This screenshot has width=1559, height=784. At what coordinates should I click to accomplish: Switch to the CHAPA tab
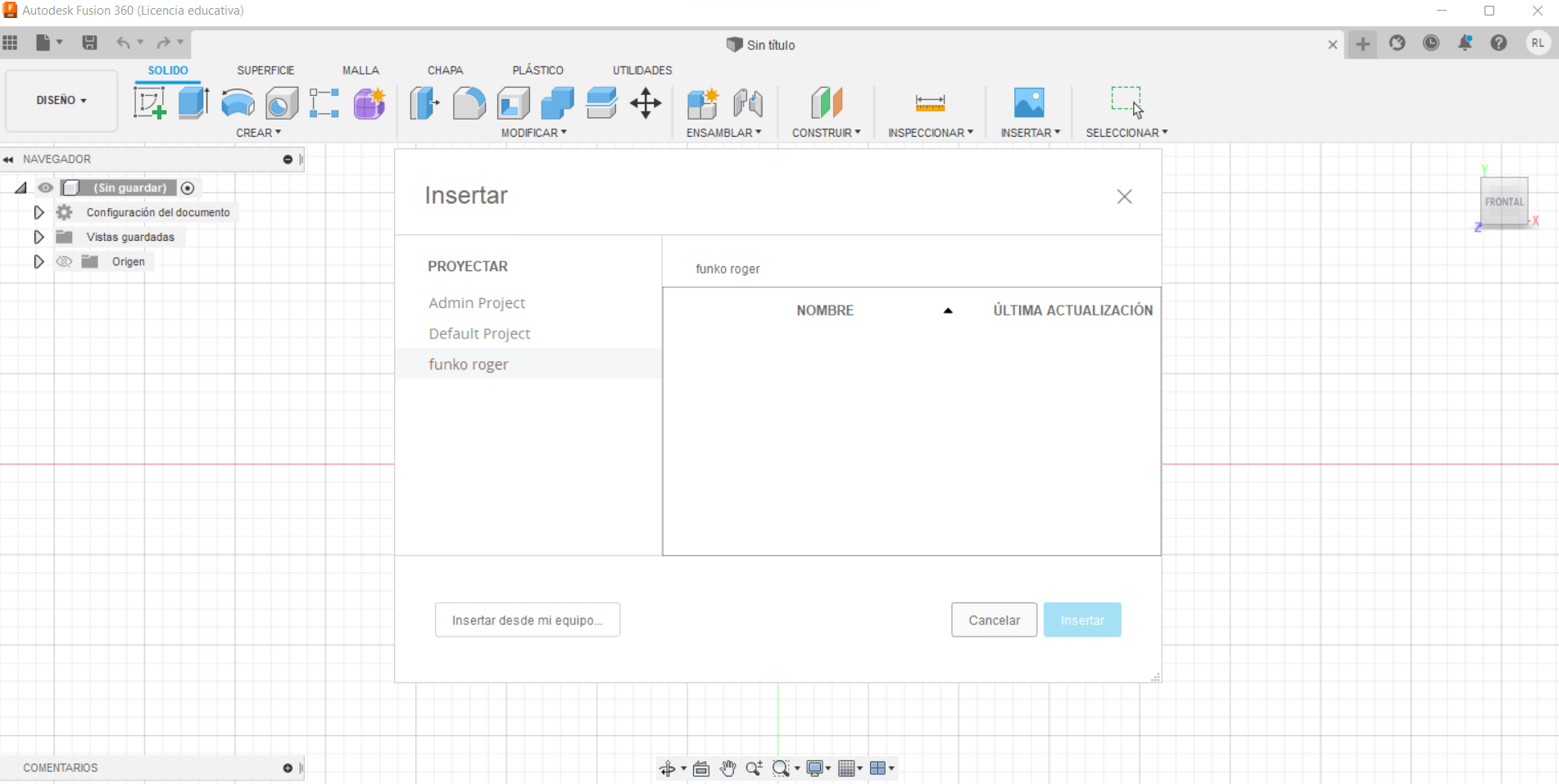click(x=445, y=70)
